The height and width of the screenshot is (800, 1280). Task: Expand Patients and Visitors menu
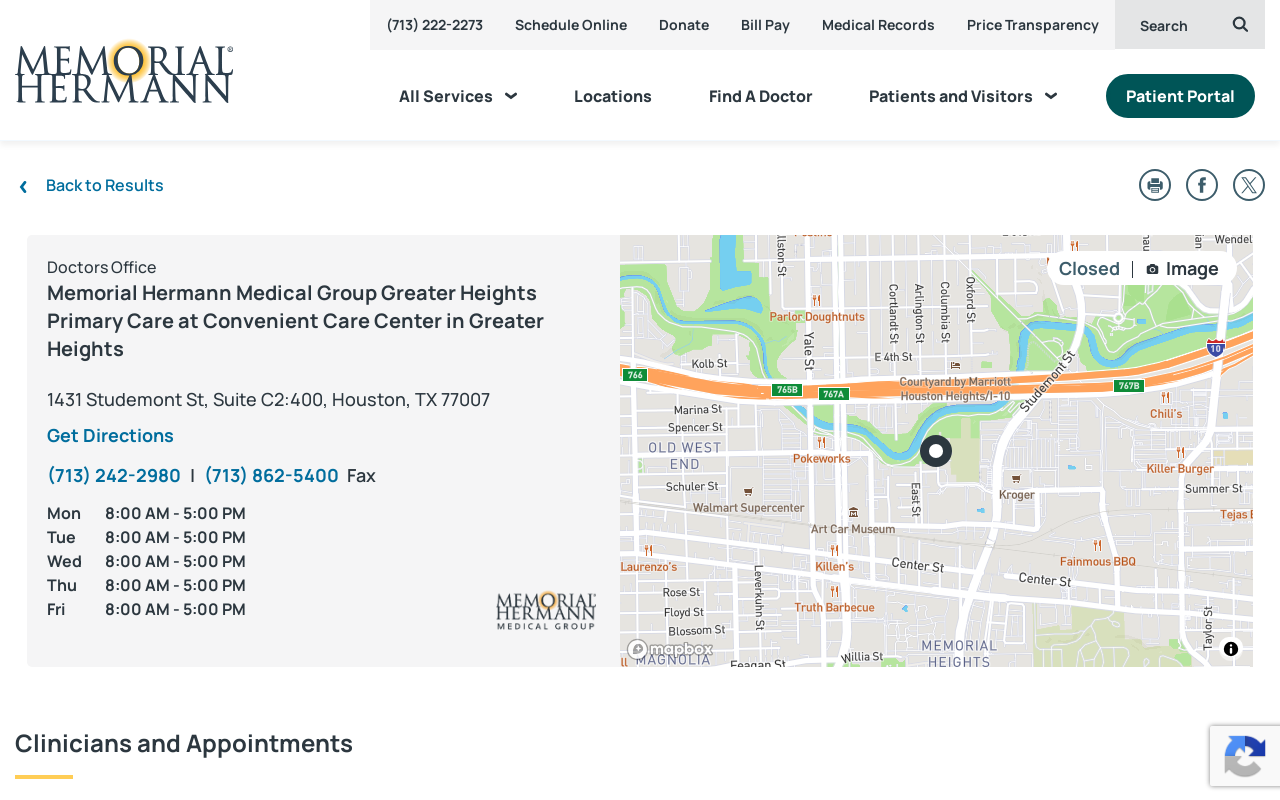coord(963,96)
